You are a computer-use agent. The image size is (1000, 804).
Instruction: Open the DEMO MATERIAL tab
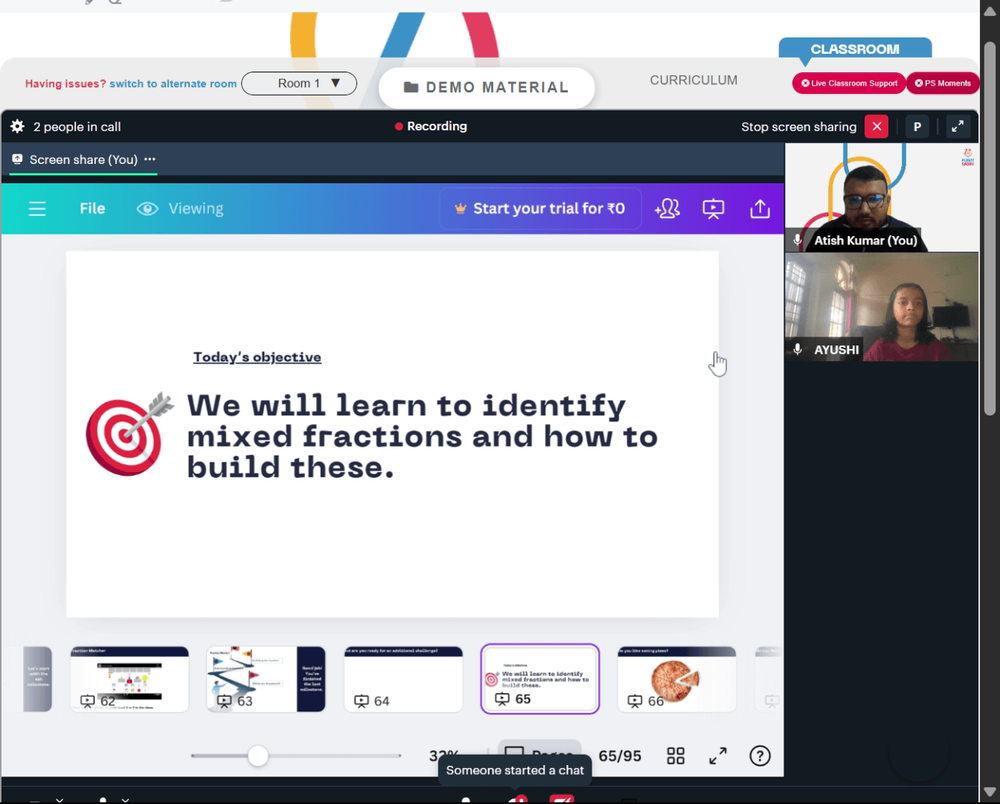coord(487,87)
